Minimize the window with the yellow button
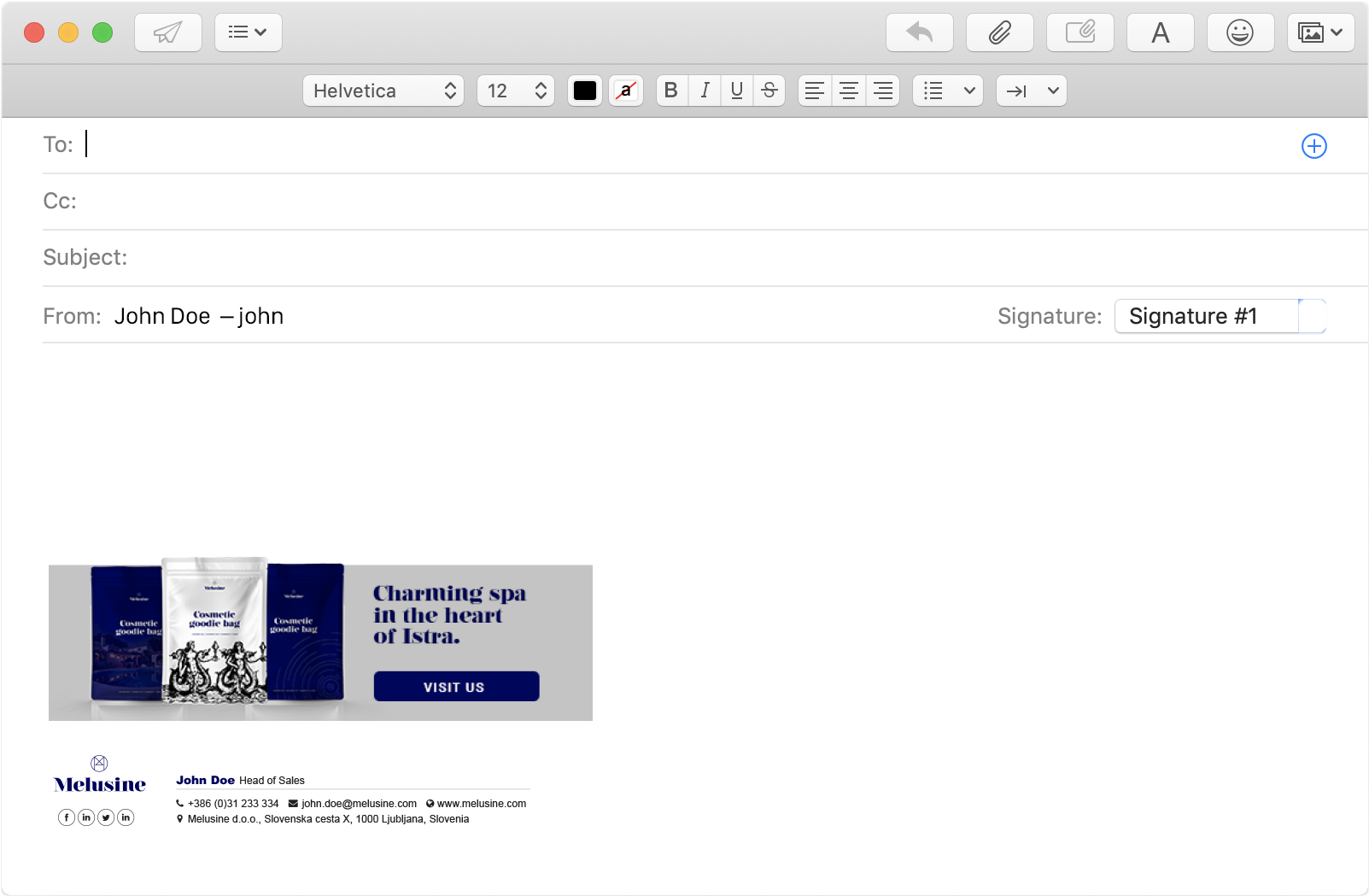 [68, 32]
